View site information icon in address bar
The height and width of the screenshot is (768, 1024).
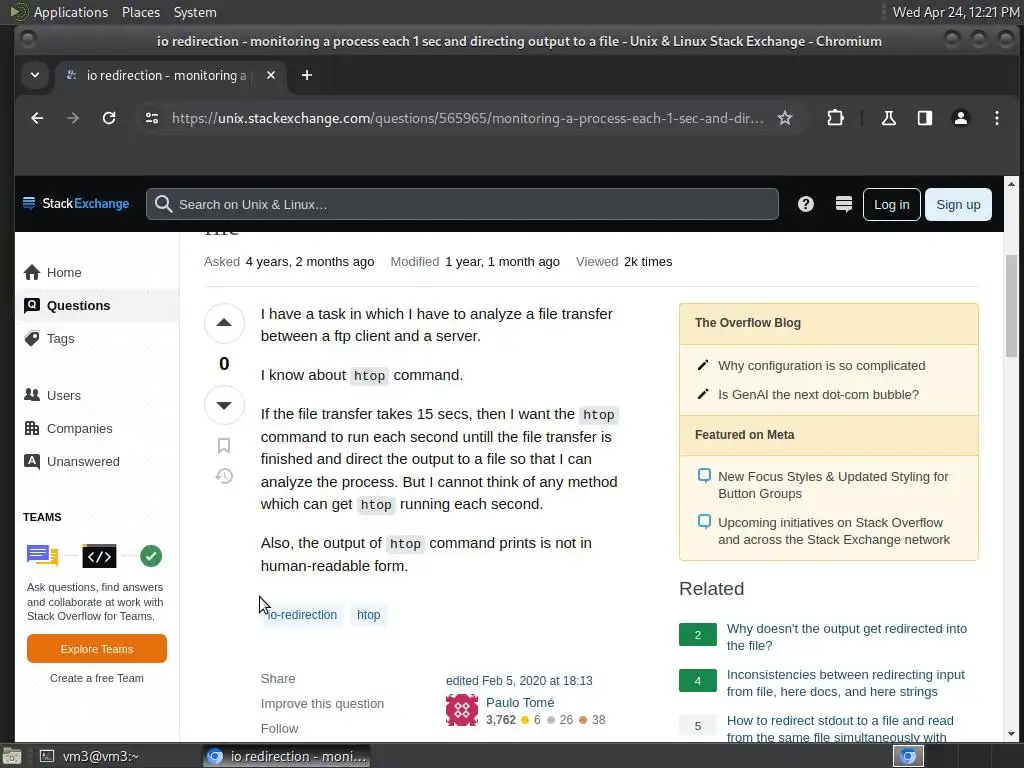point(152,118)
